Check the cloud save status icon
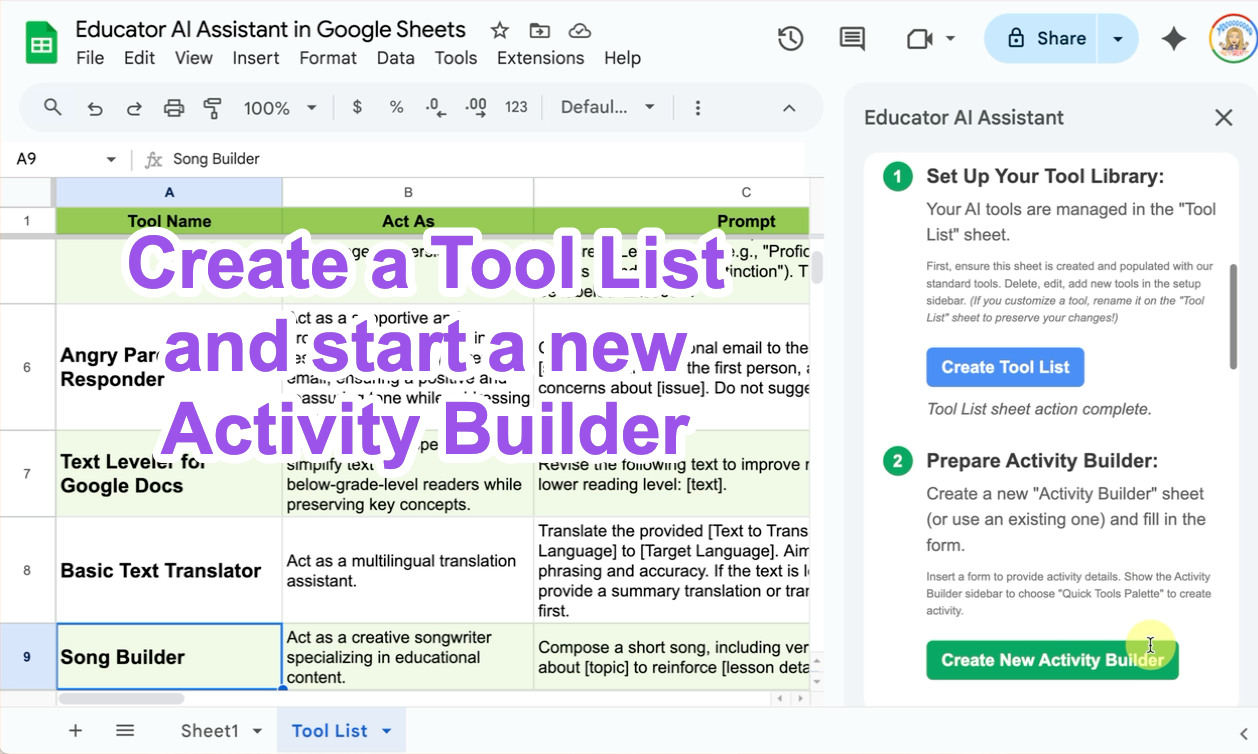Screen dimensions: 1258x754 point(579,30)
